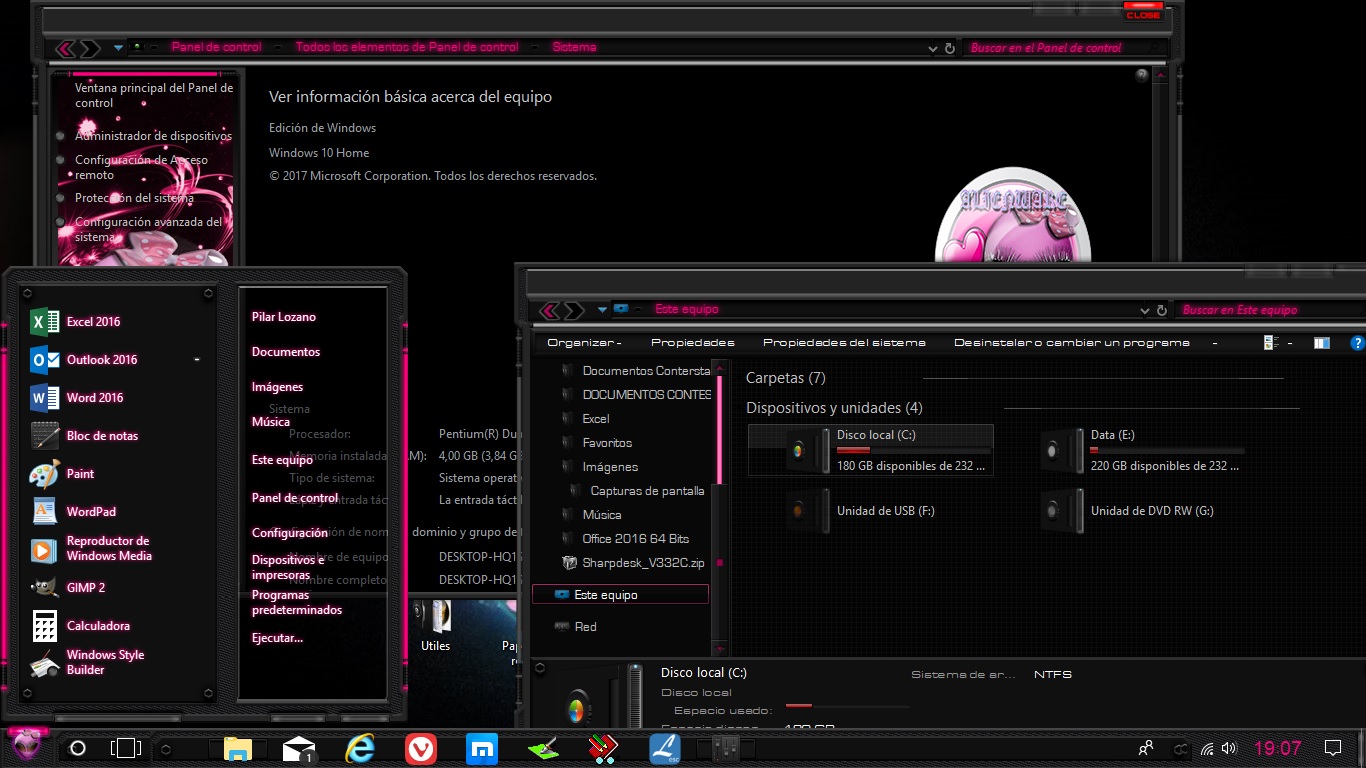Image resolution: width=1366 pixels, height=768 pixels.
Task: Open WordPad from the Start list
Action: tap(73, 512)
